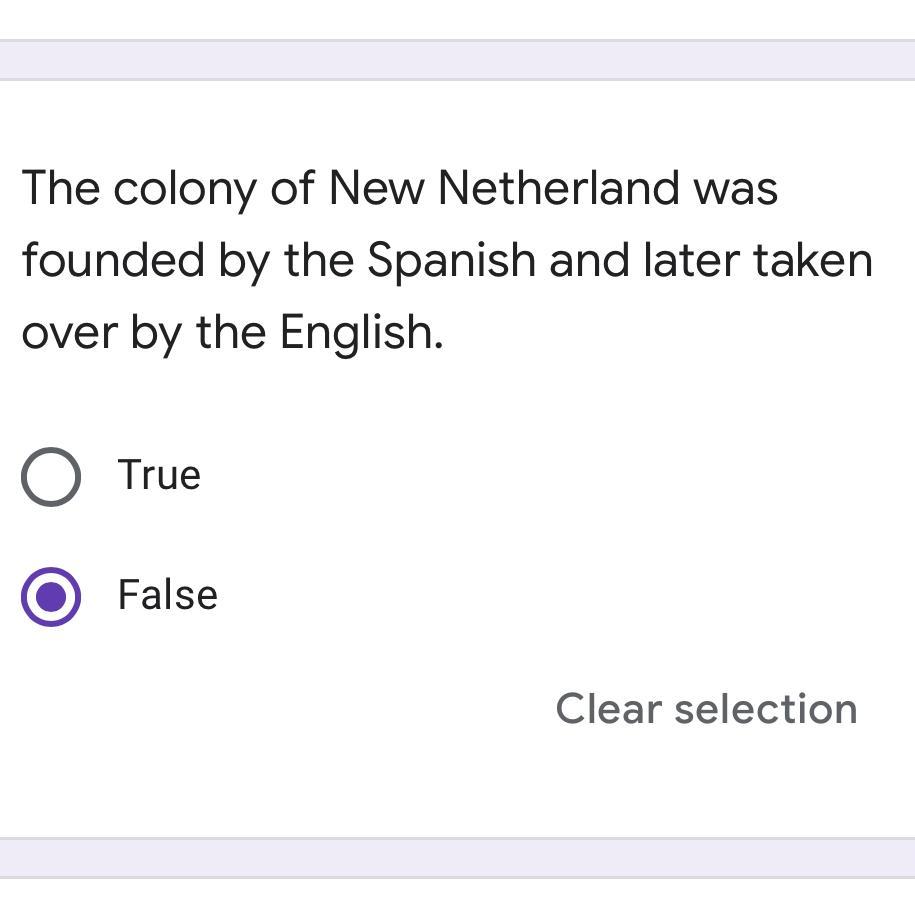The image size is (915, 917).
Task: Reset the answer using Clear selection
Action: 706,709
